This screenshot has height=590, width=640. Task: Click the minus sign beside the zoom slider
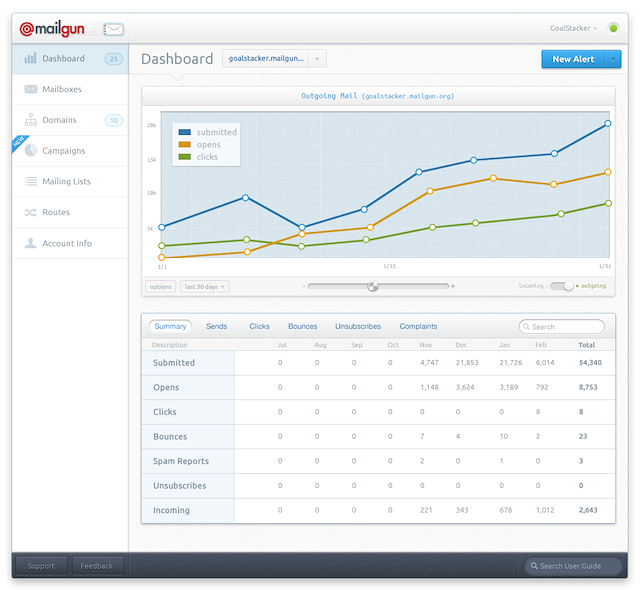click(304, 286)
